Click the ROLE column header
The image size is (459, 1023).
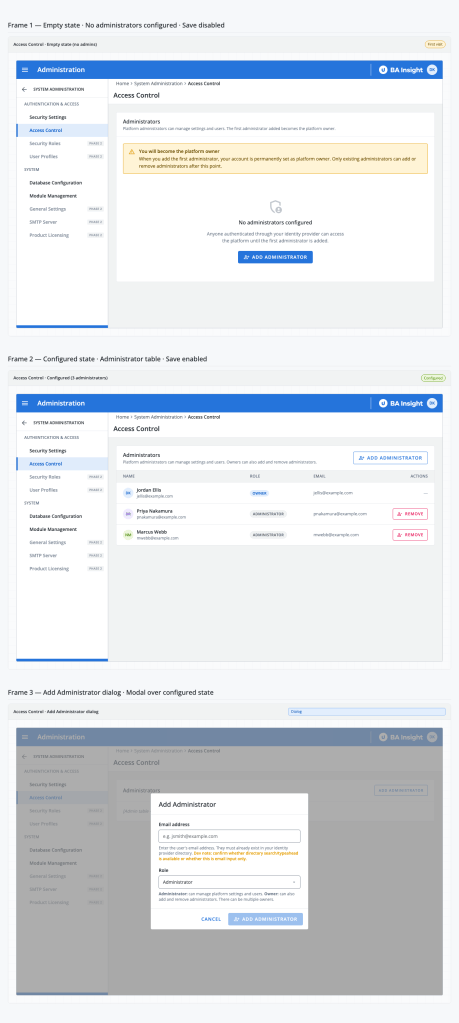tap(254, 476)
